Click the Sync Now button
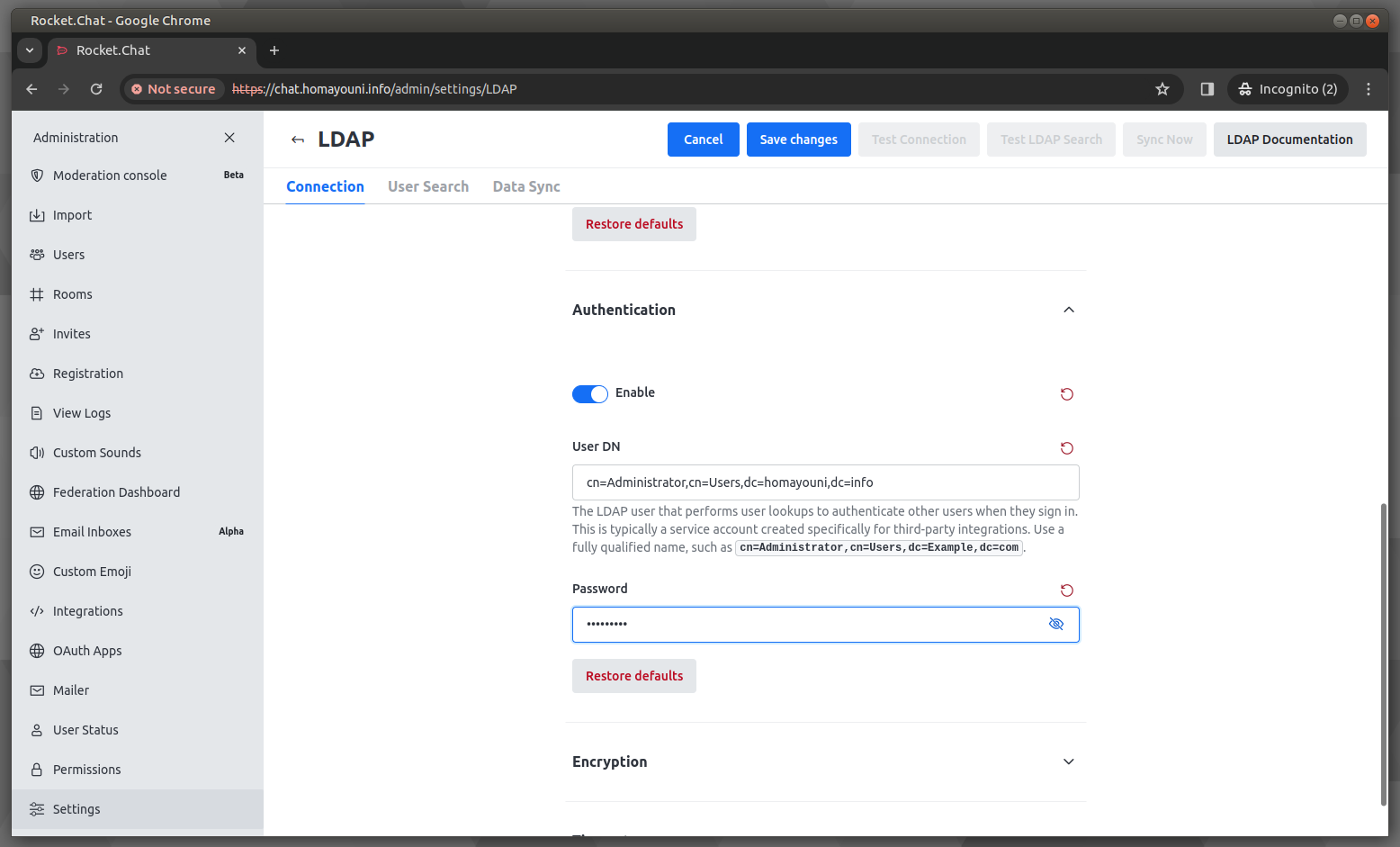This screenshot has width=1400, height=847. (1164, 140)
